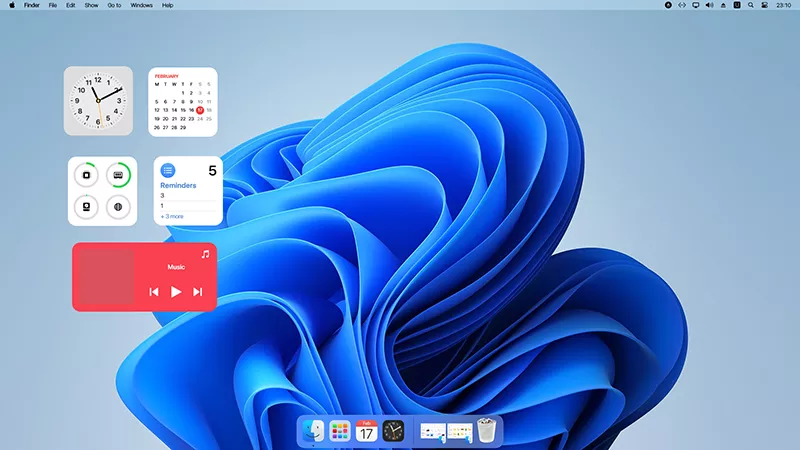Click the black square U icon in menu bar
Viewport: 800px width, 450px height.
737,5
